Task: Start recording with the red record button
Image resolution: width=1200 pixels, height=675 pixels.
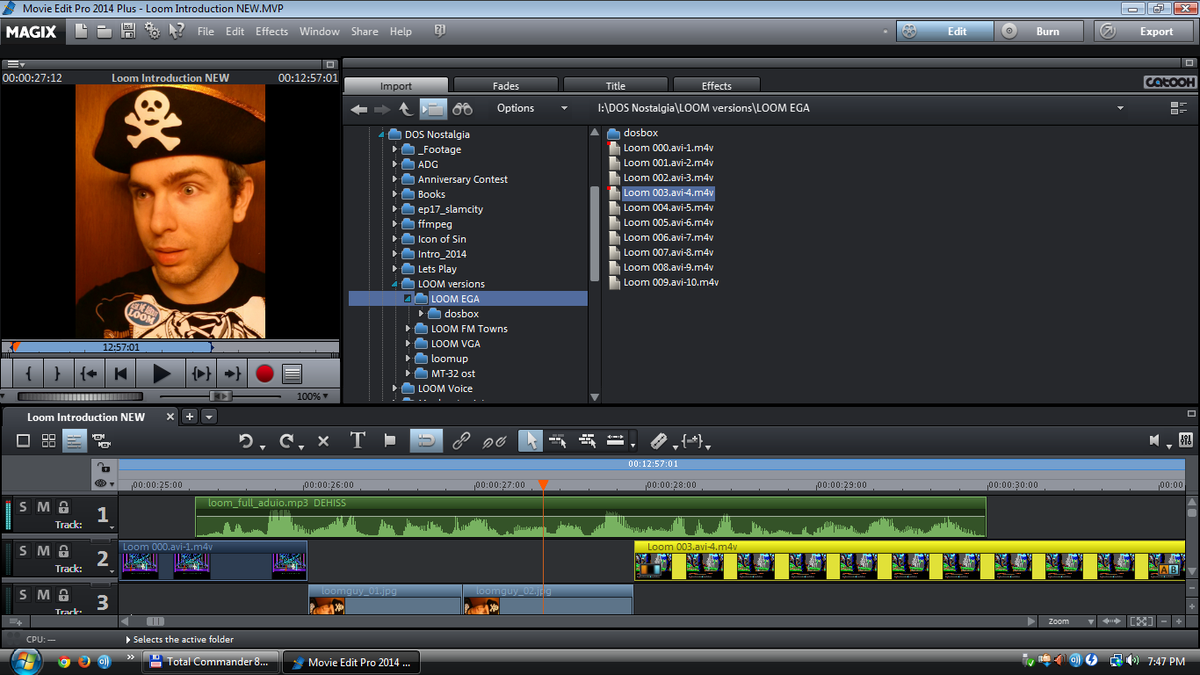Action: (264, 374)
